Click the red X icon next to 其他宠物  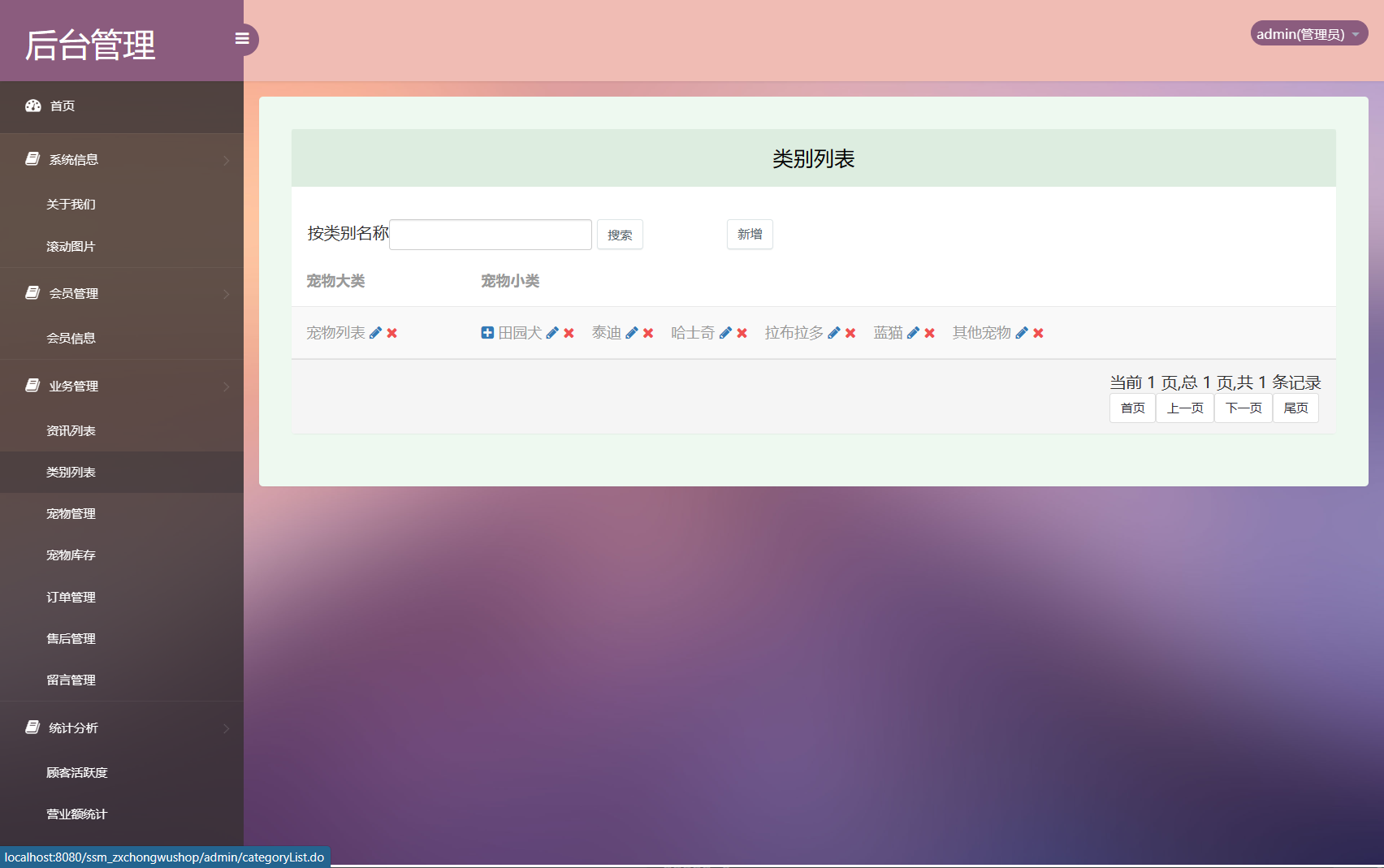click(x=1037, y=332)
